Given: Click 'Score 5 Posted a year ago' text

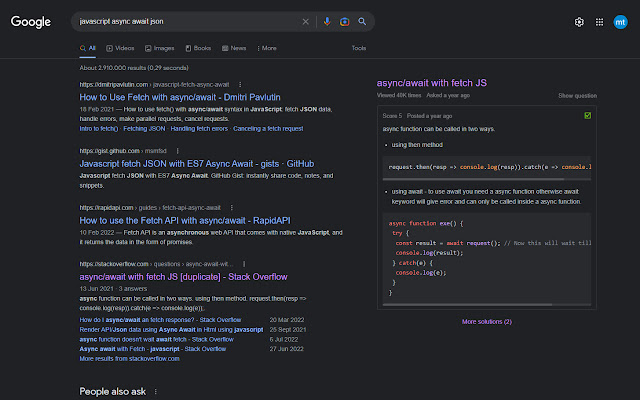Looking at the screenshot, I should 417,116.
